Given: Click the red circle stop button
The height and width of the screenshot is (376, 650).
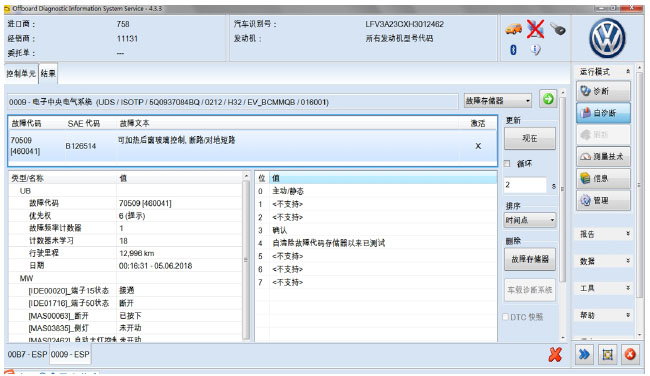Looking at the screenshot, I should click(630, 354).
